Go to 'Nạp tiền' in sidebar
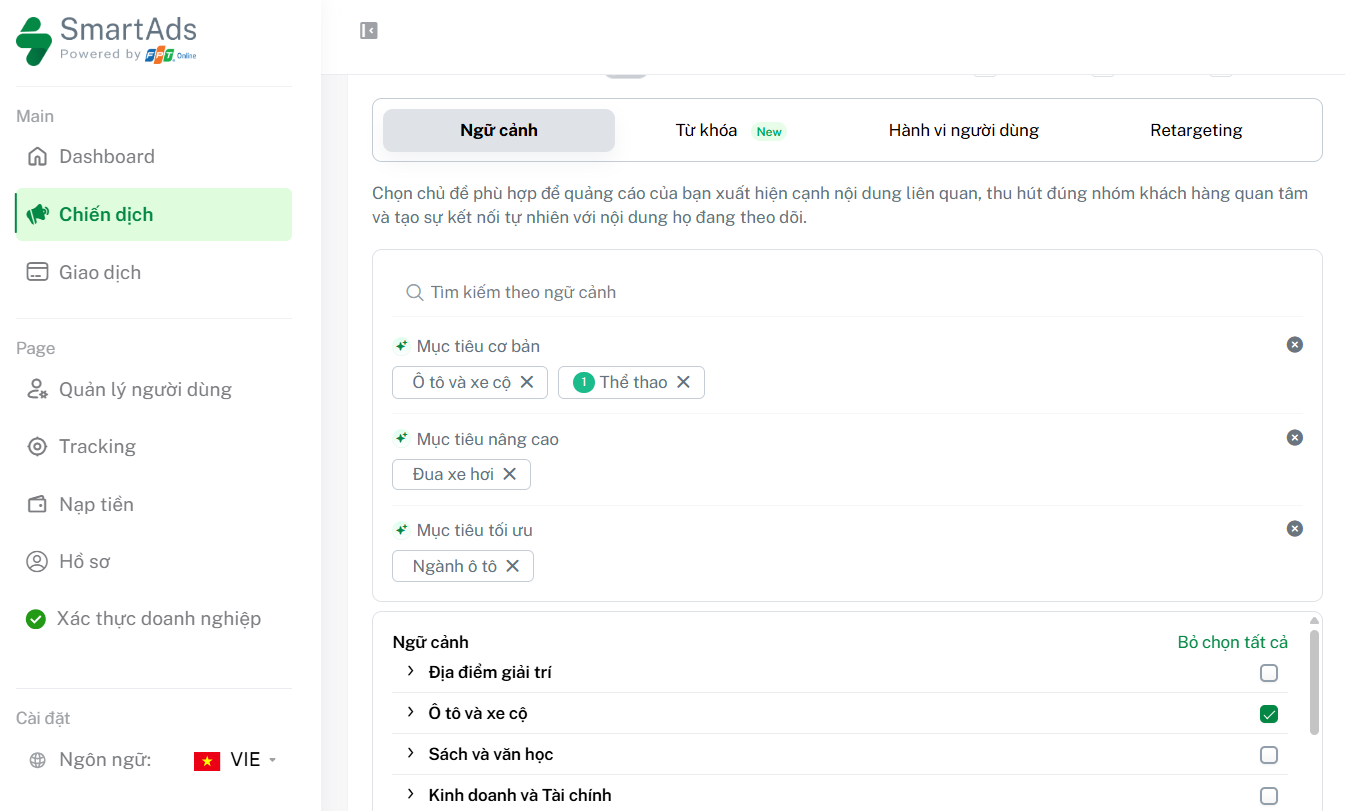This screenshot has width=1345, height=811. pos(96,504)
